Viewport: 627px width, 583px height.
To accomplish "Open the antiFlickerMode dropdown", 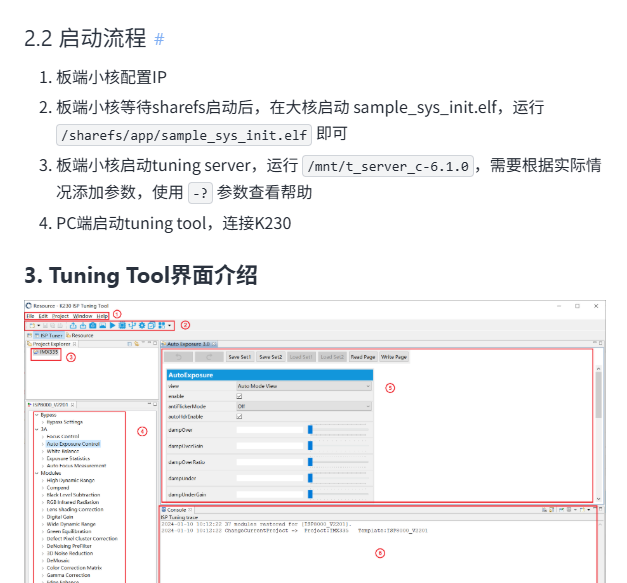I will tap(303, 407).
